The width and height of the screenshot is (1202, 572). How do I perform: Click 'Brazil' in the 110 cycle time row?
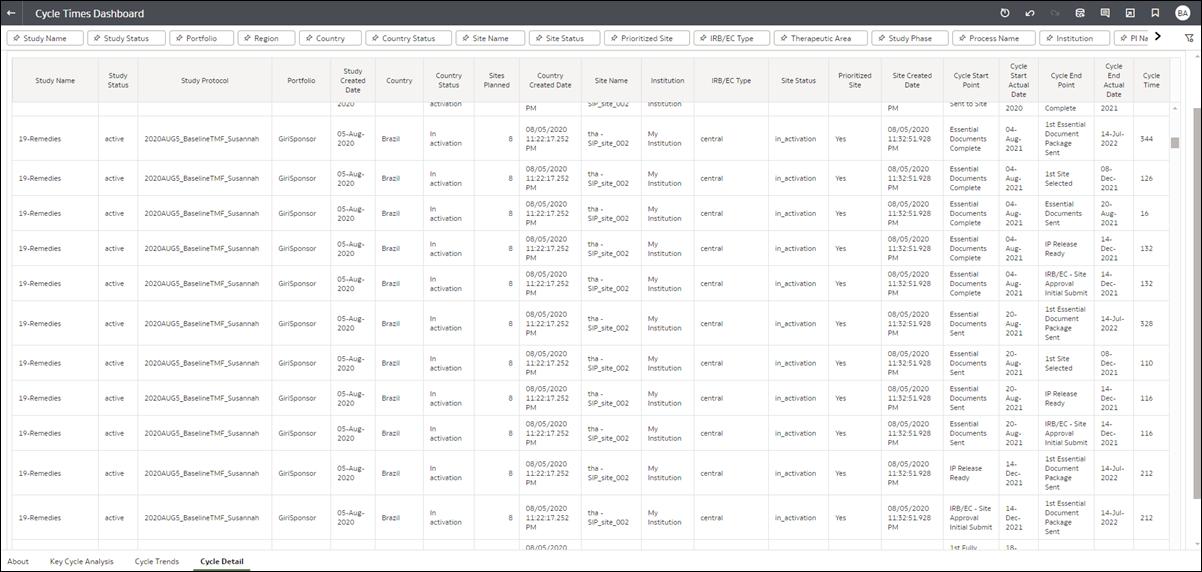click(x=390, y=363)
